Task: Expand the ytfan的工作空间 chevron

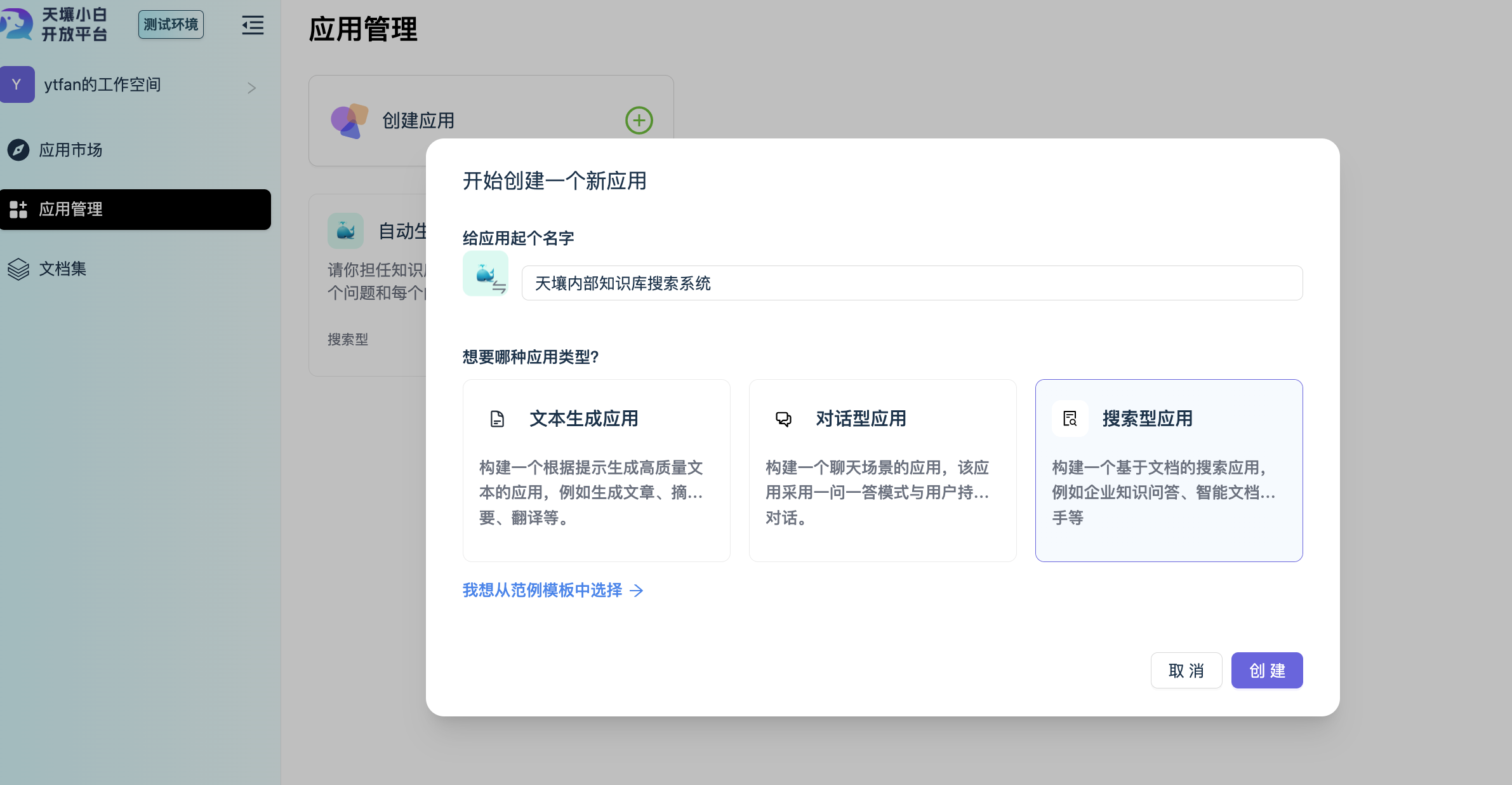Action: [252, 88]
